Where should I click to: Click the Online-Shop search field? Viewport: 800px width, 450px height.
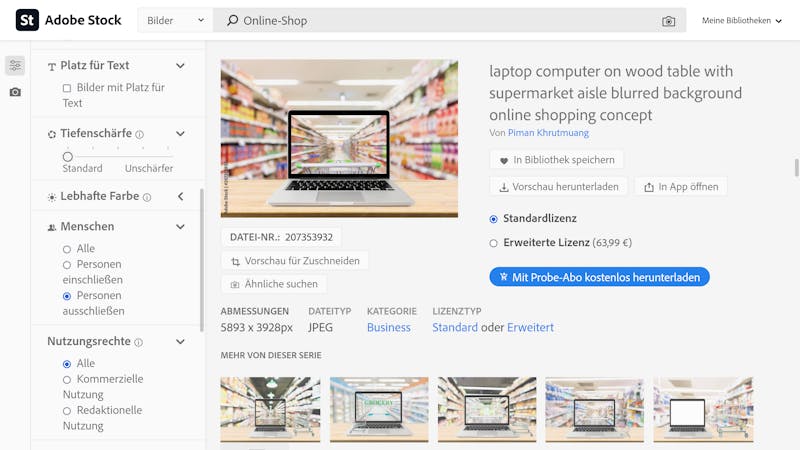449,20
